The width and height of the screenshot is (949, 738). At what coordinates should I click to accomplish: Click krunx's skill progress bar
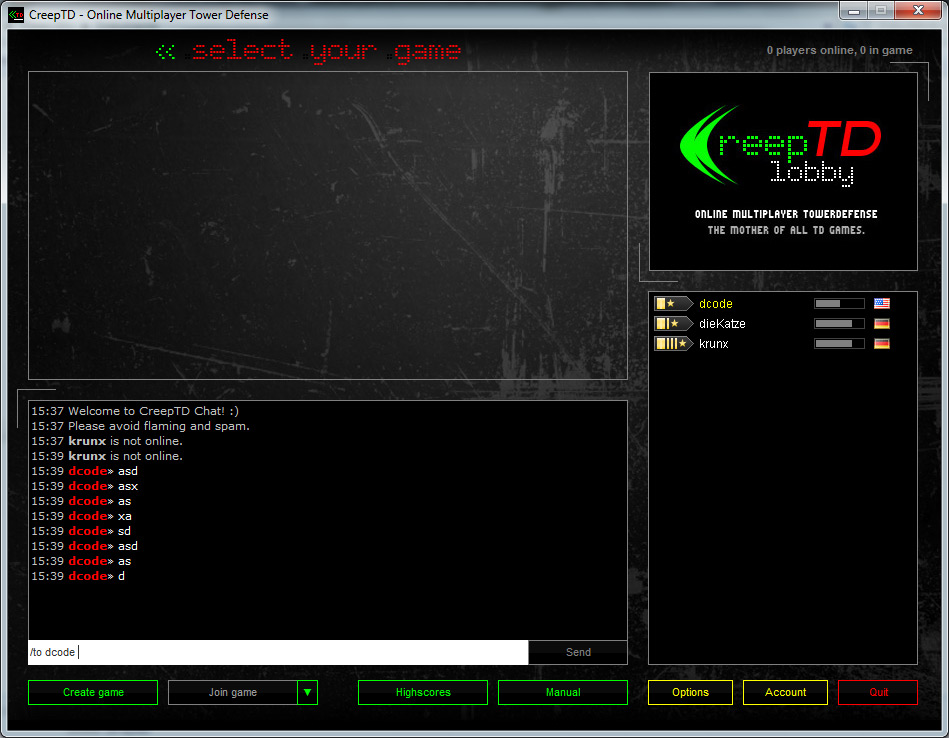point(839,343)
